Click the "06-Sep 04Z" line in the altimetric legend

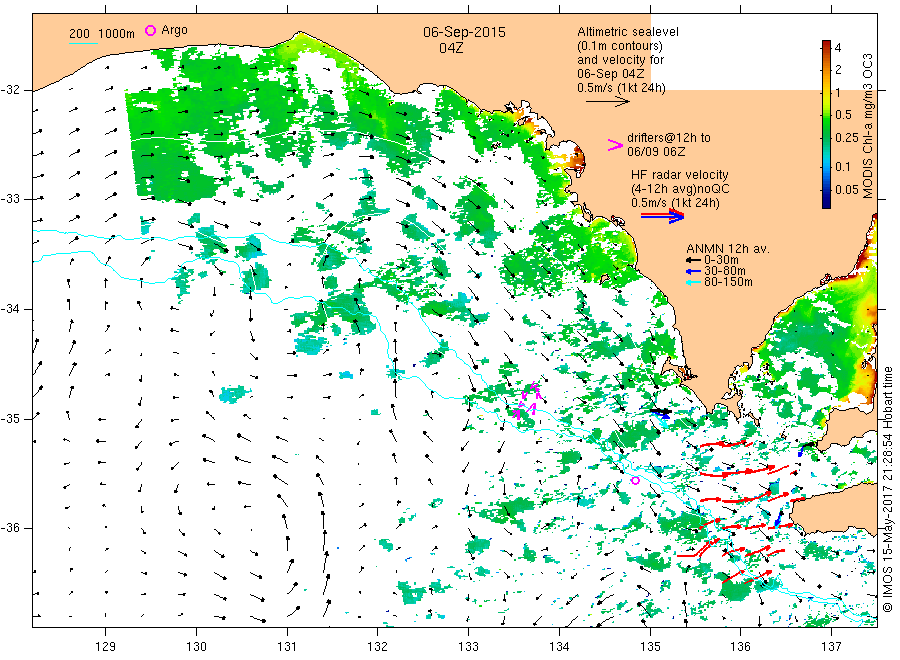[x=611, y=74]
